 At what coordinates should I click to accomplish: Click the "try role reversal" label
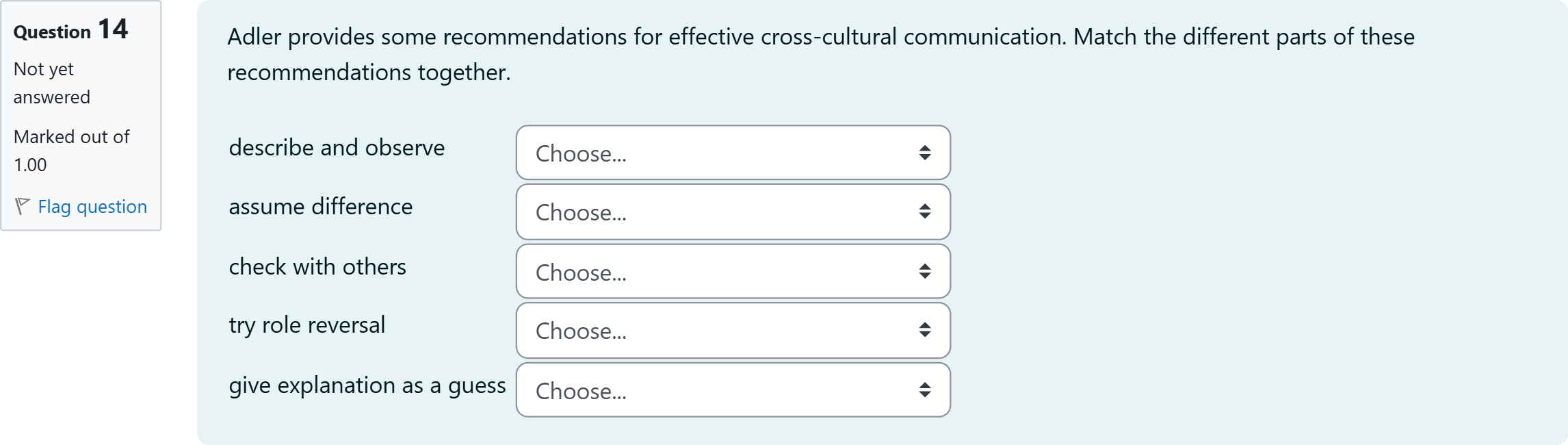click(306, 325)
